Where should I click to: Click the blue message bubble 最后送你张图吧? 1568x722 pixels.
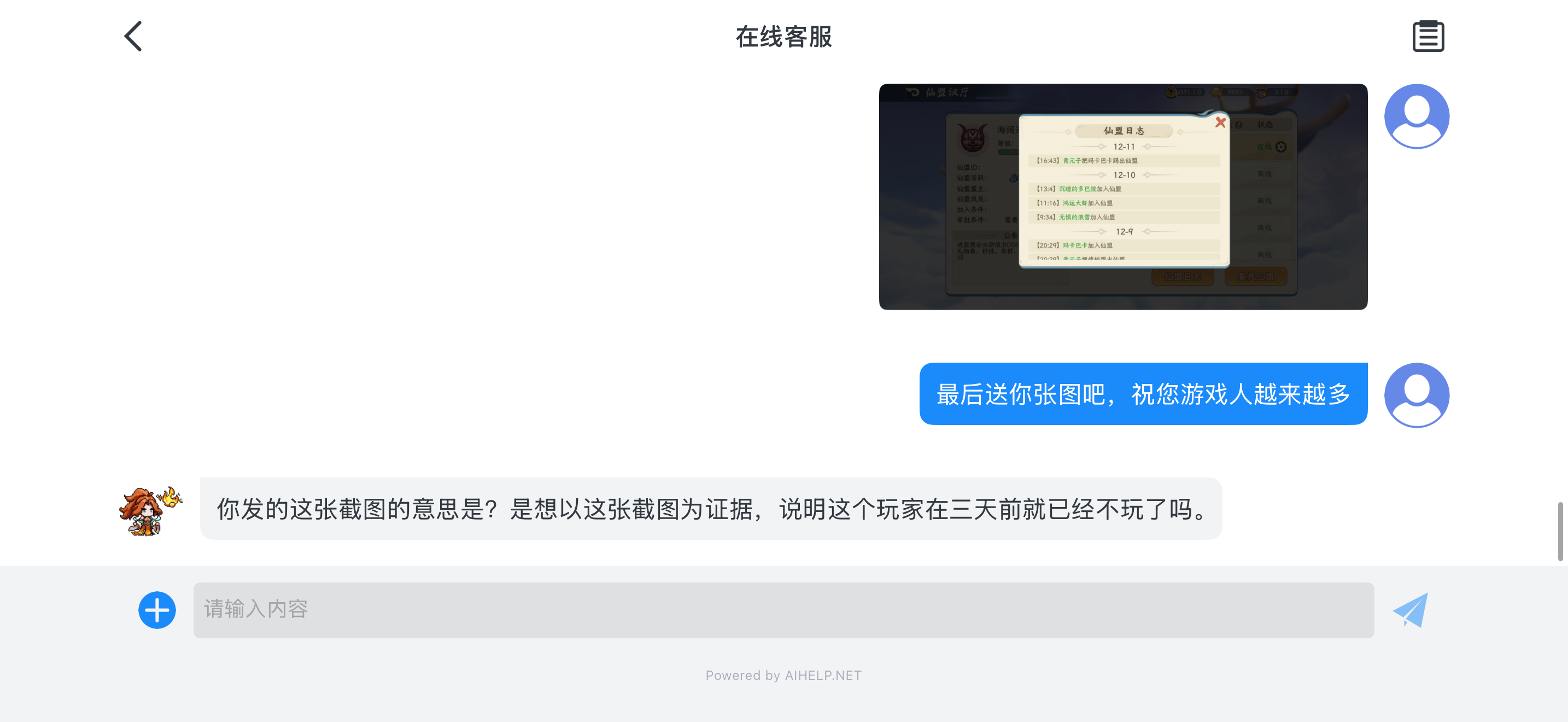click(x=1143, y=394)
